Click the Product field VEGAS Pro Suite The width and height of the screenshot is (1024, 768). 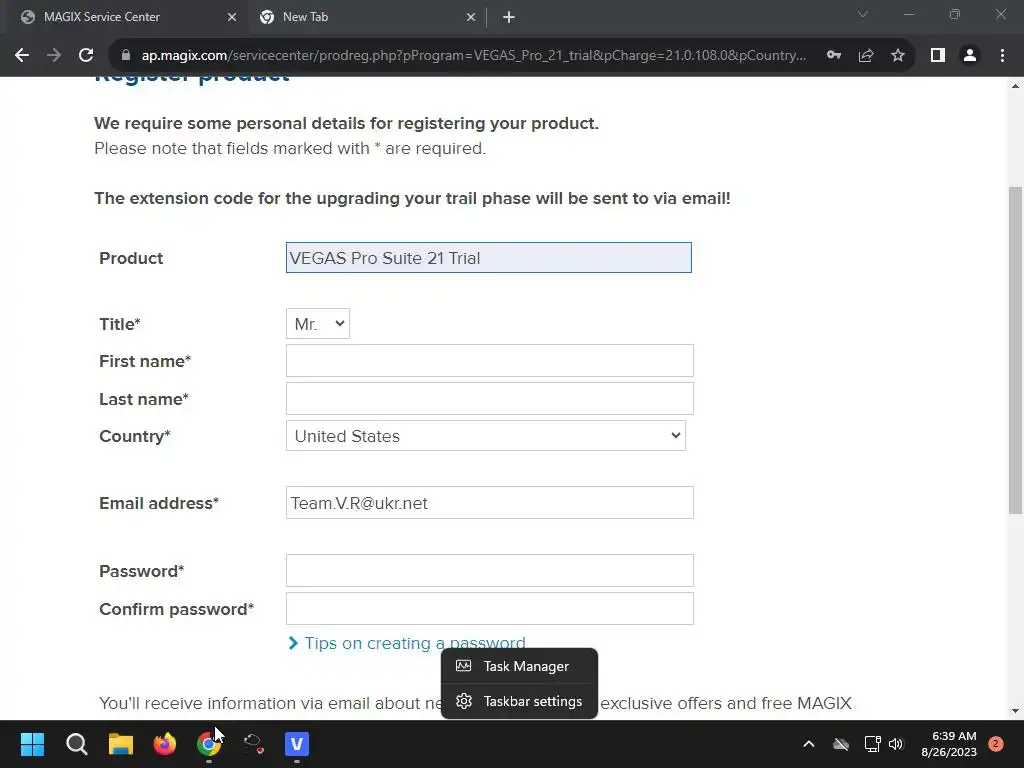click(x=488, y=258)
